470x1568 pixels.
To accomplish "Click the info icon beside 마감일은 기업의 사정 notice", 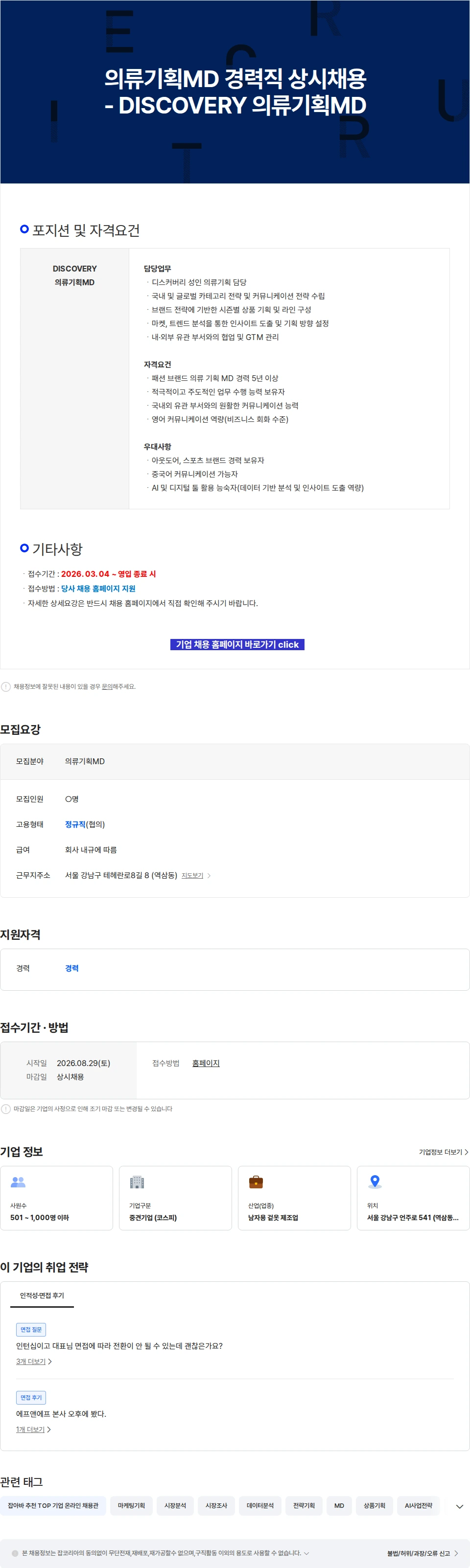I will coord(6,1109).
